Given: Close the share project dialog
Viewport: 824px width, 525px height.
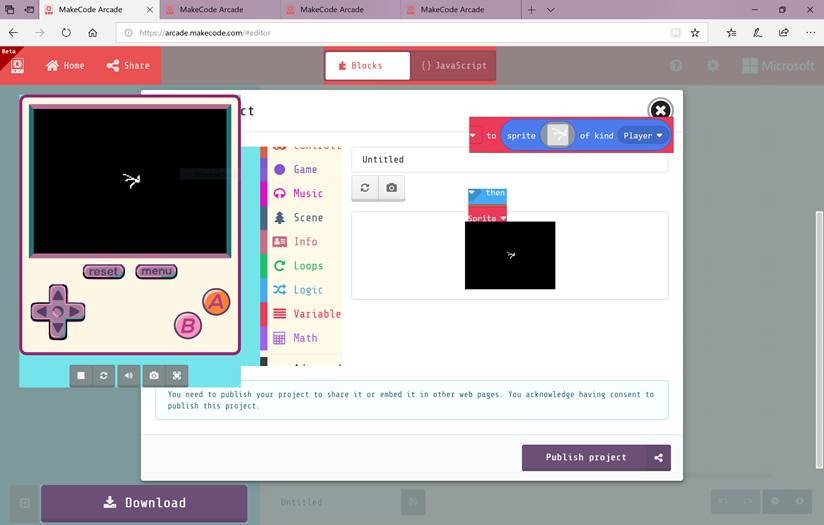Looking at the screenshot, I should pyautogui.click(x=660, y=110).
